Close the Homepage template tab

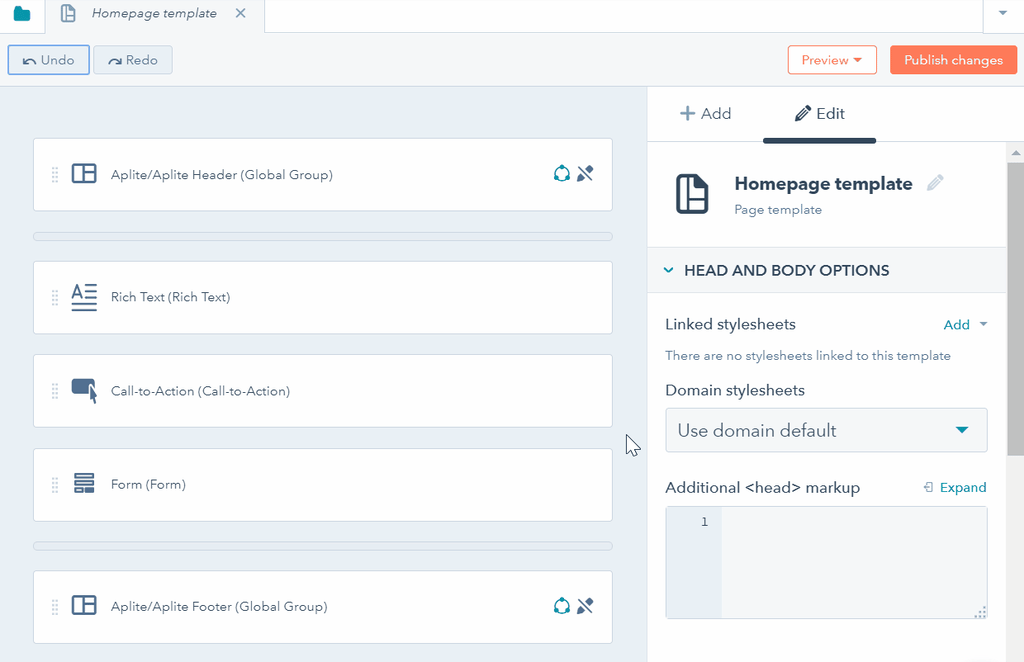[240, 14]
